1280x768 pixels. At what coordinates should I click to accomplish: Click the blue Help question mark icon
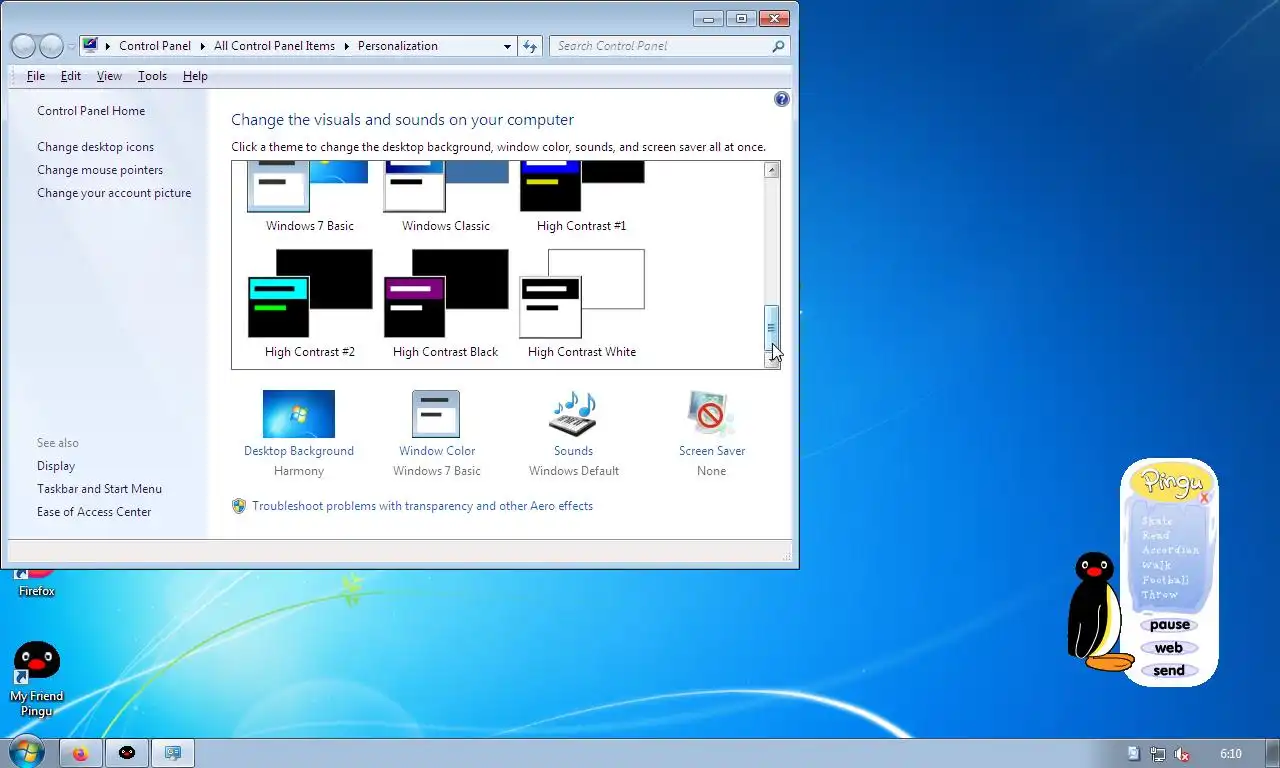(x=782, y=99)
